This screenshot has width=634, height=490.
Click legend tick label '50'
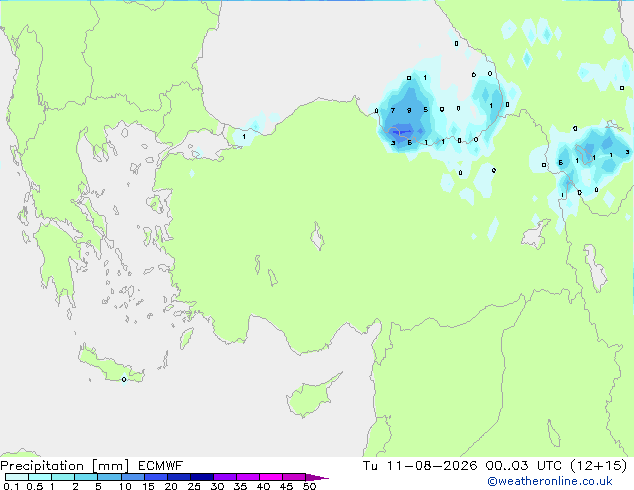click(x=310, y=486)
